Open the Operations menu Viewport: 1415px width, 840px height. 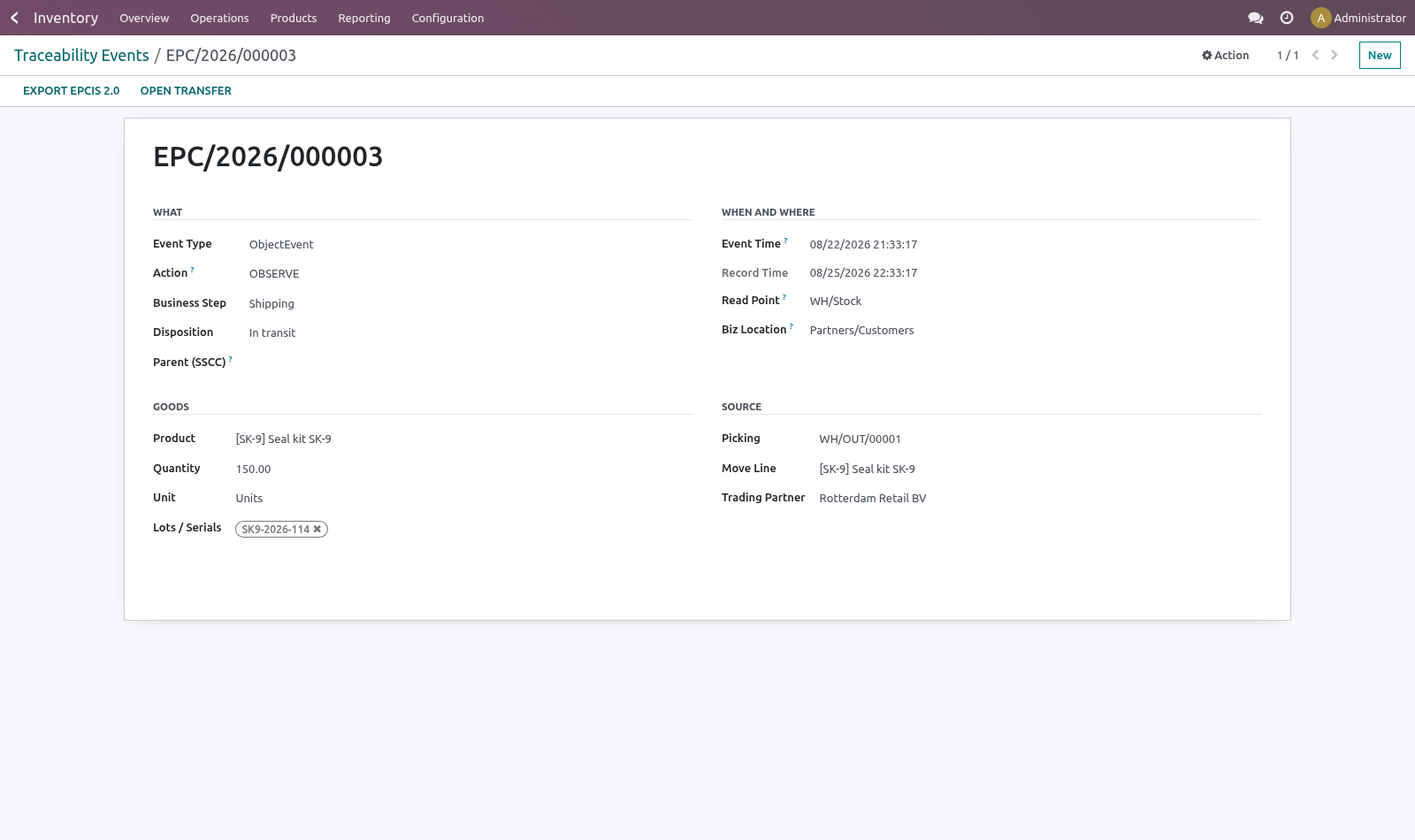(x=219, y=18)
